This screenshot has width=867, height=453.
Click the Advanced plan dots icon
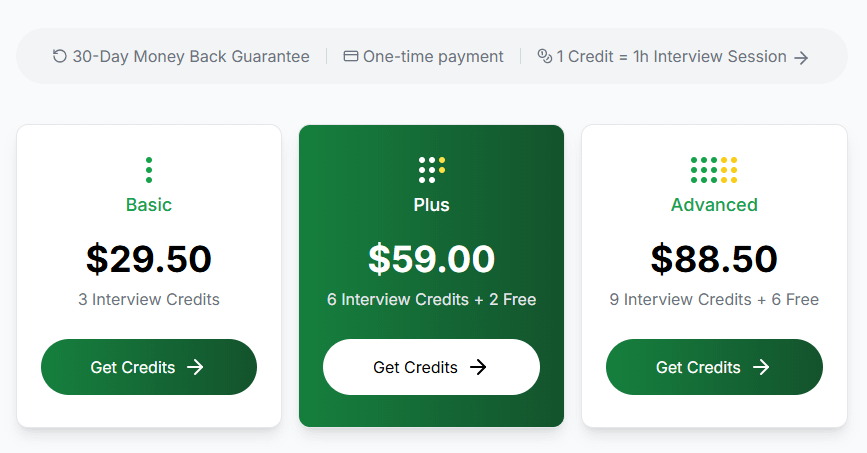point(714,170)
